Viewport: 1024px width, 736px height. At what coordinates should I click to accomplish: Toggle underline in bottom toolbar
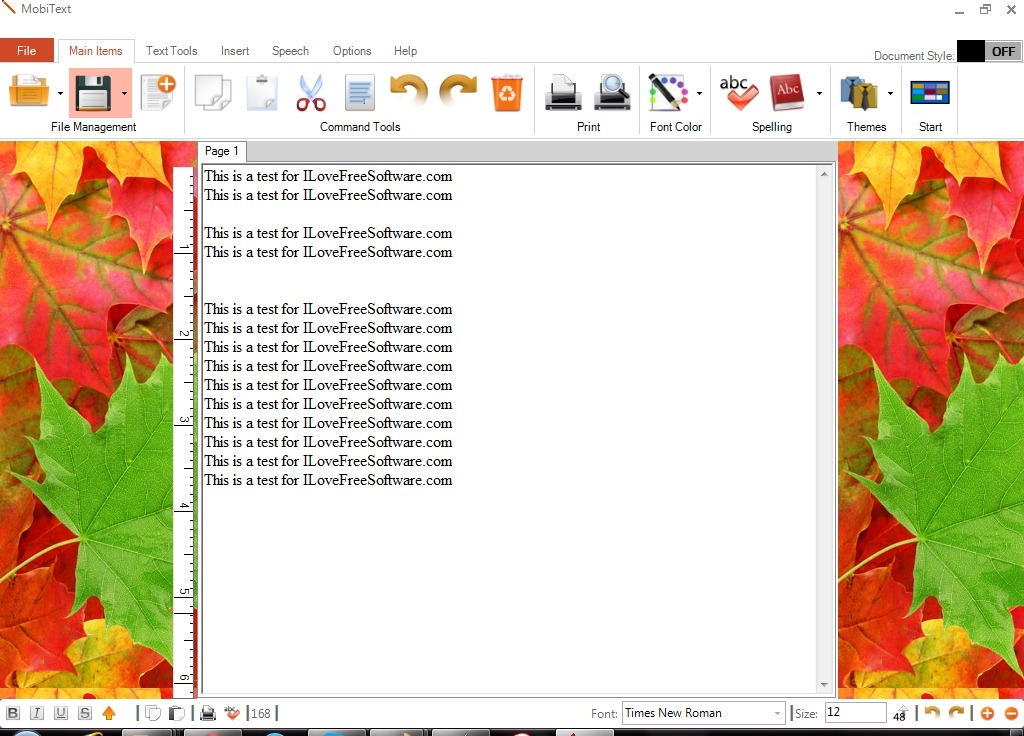61,713
